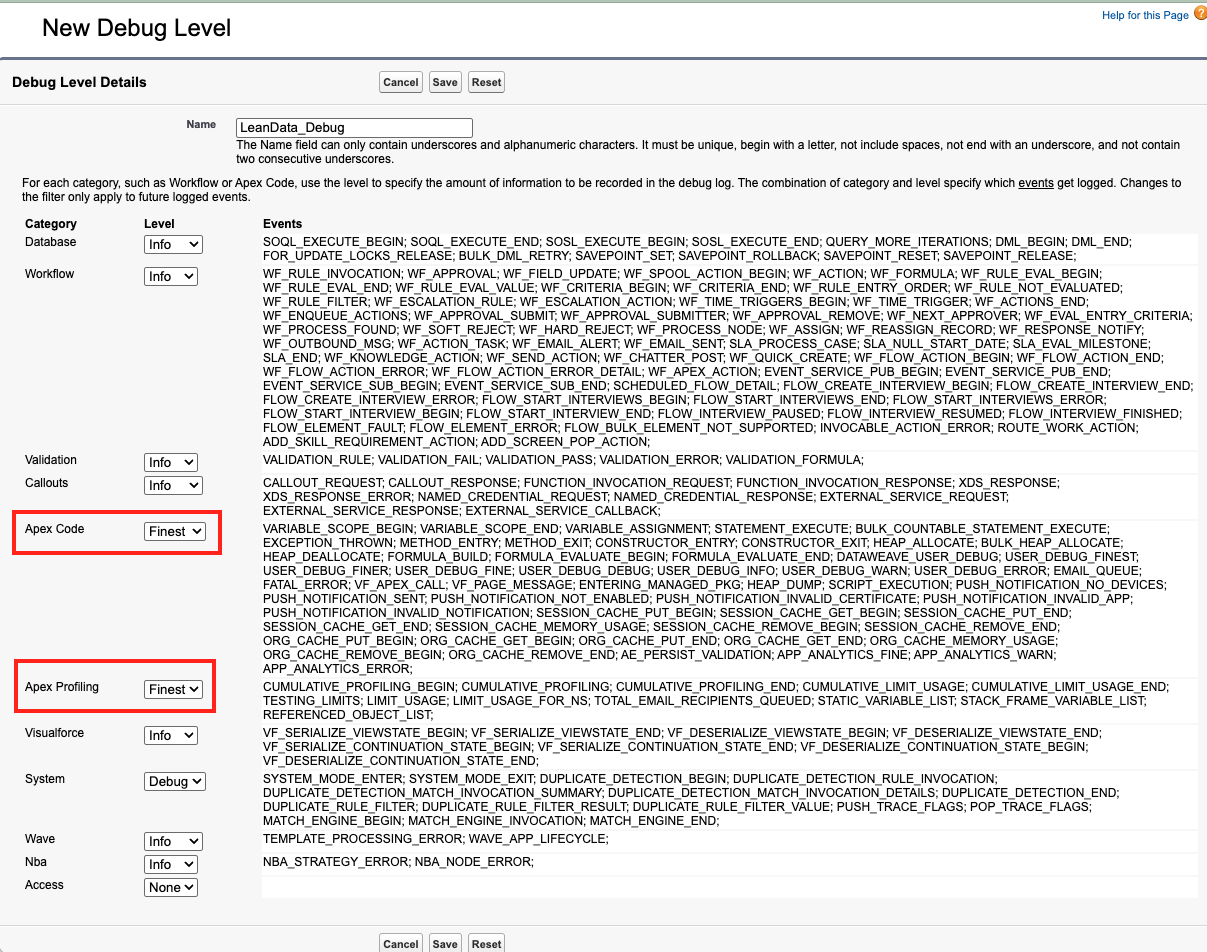Image resolution: width=1207 pixels, height=952 pixels.
Task: Click the top Save button
Action: [445, 82]
